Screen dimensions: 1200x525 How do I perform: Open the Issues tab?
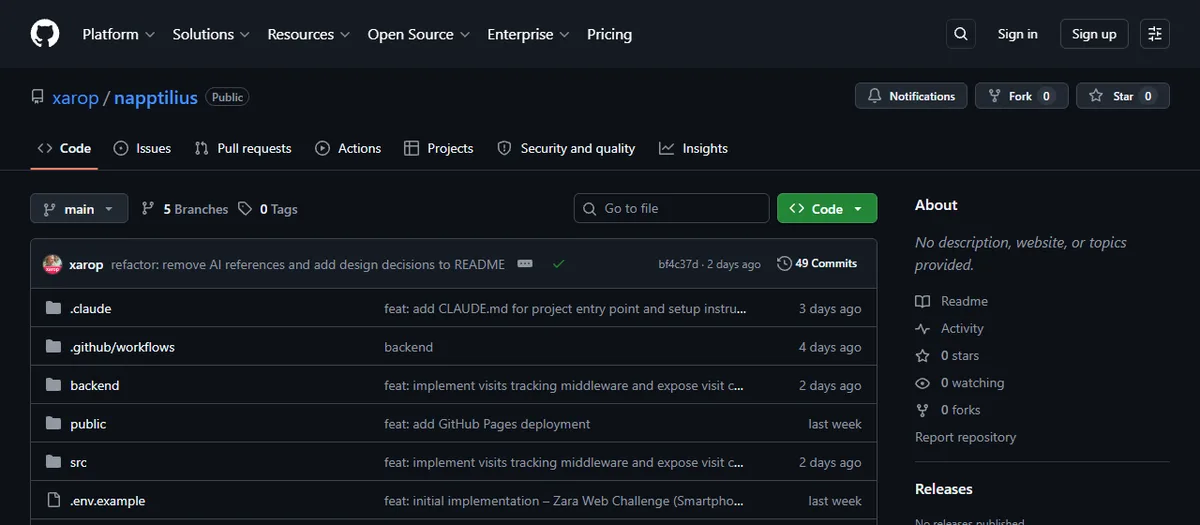(142, 148)
